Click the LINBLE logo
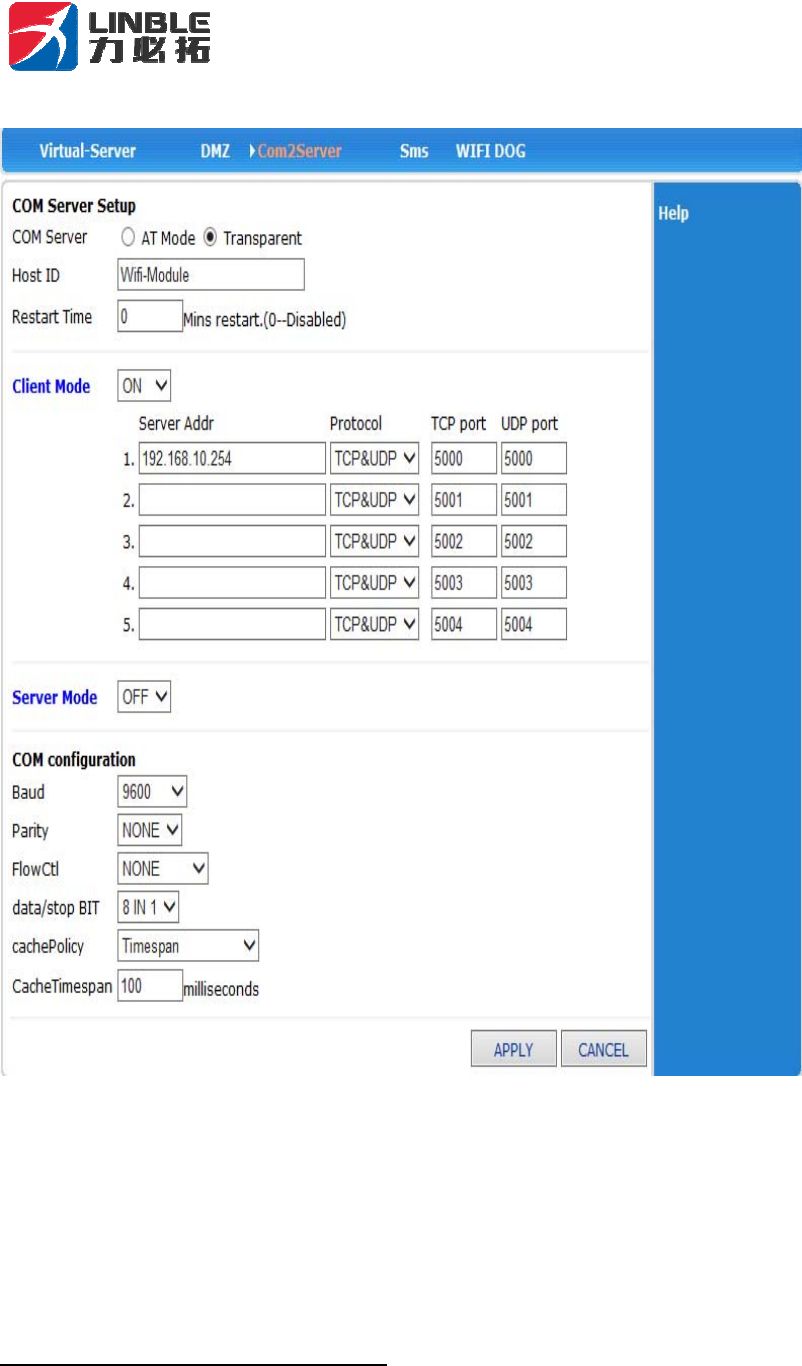The image size is (802, 1366). (110, 37)
